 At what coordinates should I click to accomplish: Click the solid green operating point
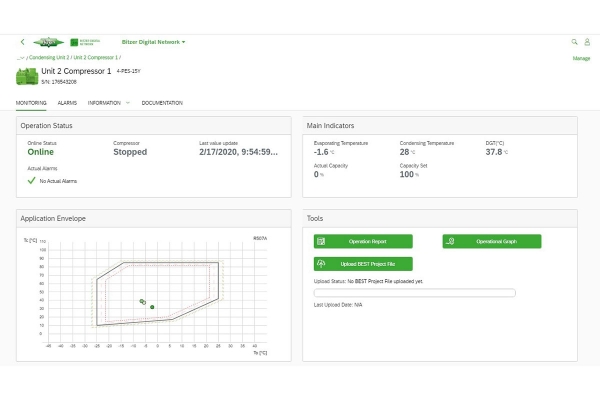[152, 307]
